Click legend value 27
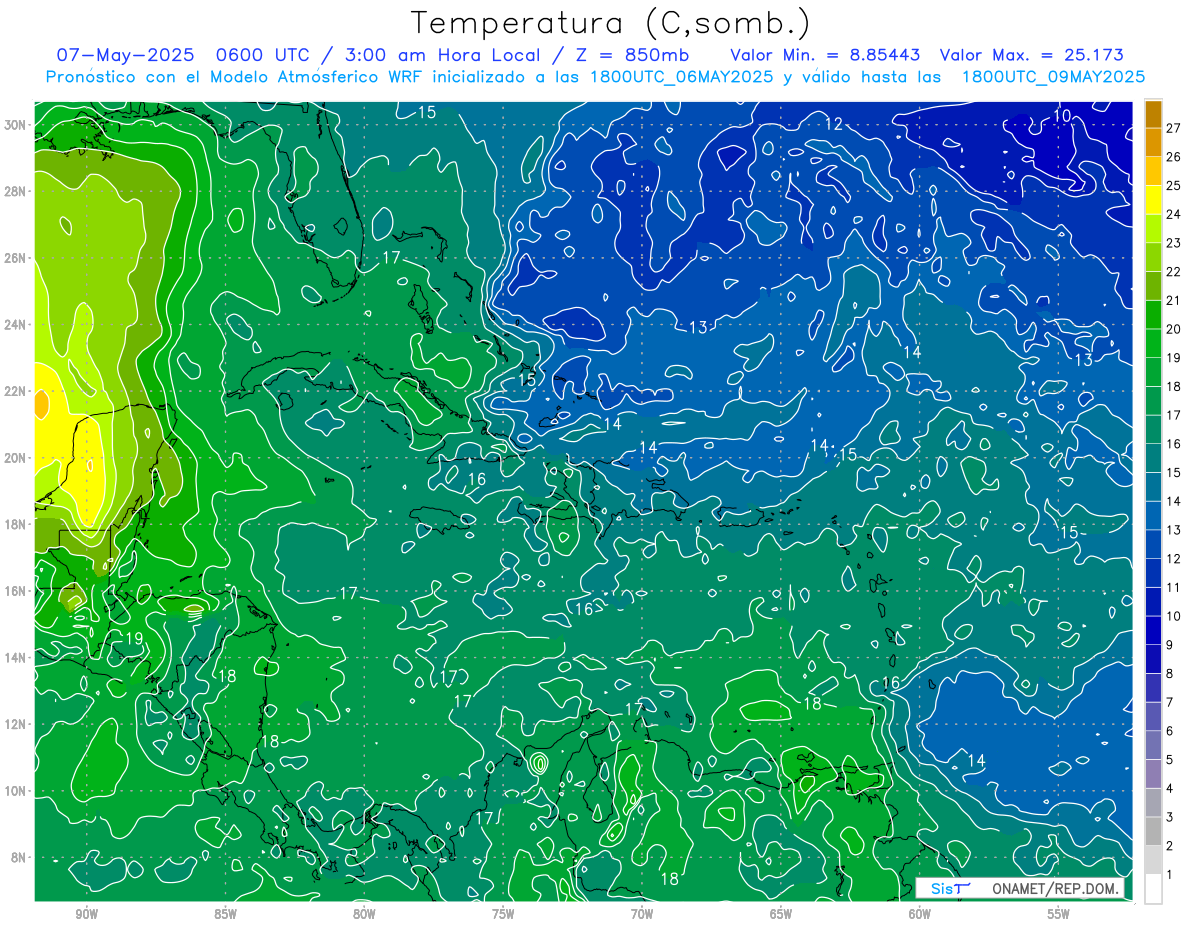Image resolution: width=1200 pixels, height=927 pixels. pos(1173,128)
